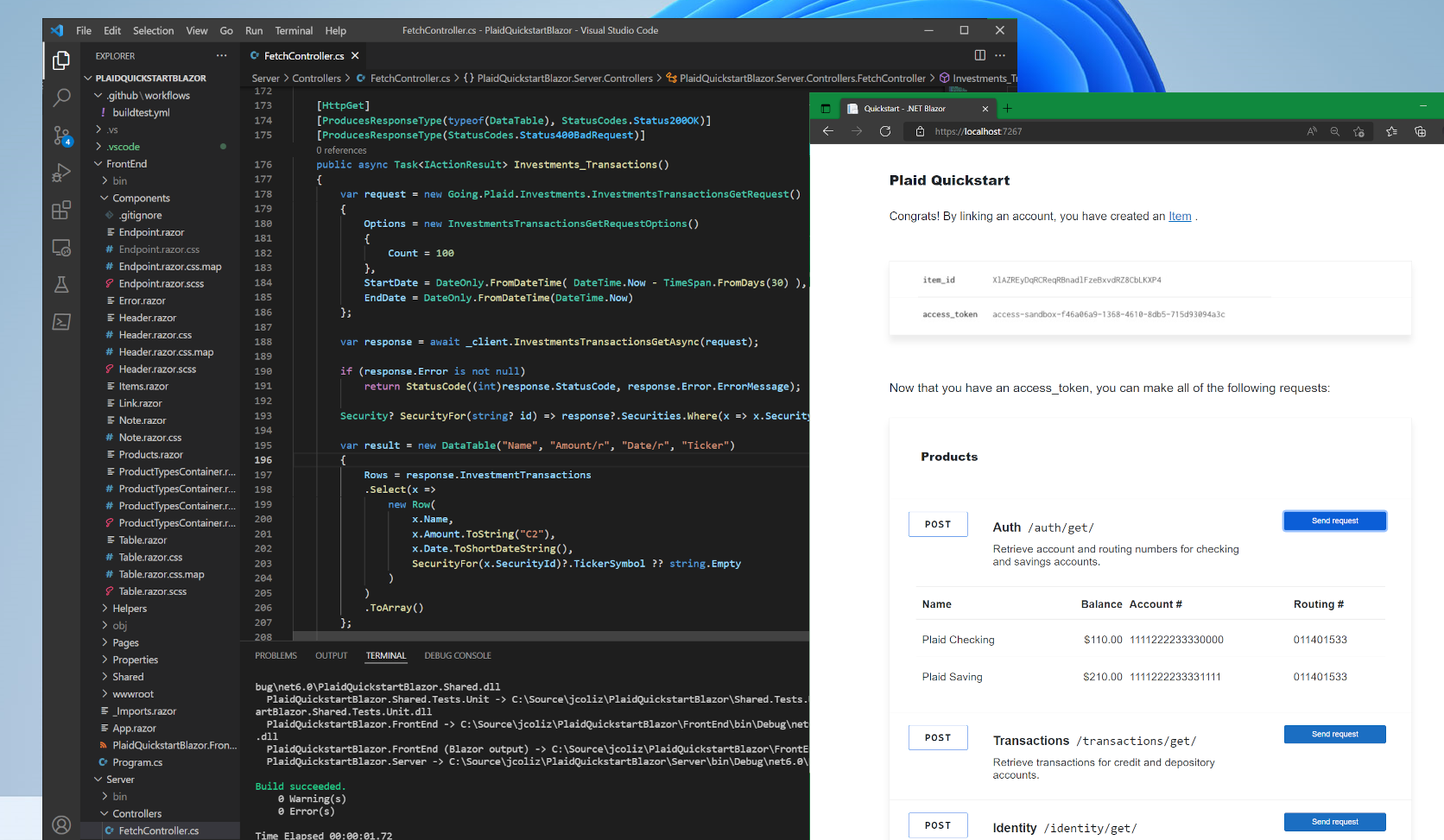Open buildtest.yml in the explorer

[141, 112]
